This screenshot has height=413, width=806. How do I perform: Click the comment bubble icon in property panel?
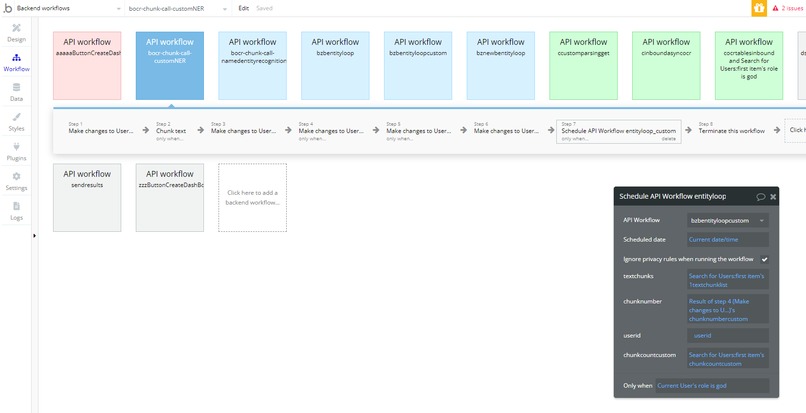click(x=761, y=196)
